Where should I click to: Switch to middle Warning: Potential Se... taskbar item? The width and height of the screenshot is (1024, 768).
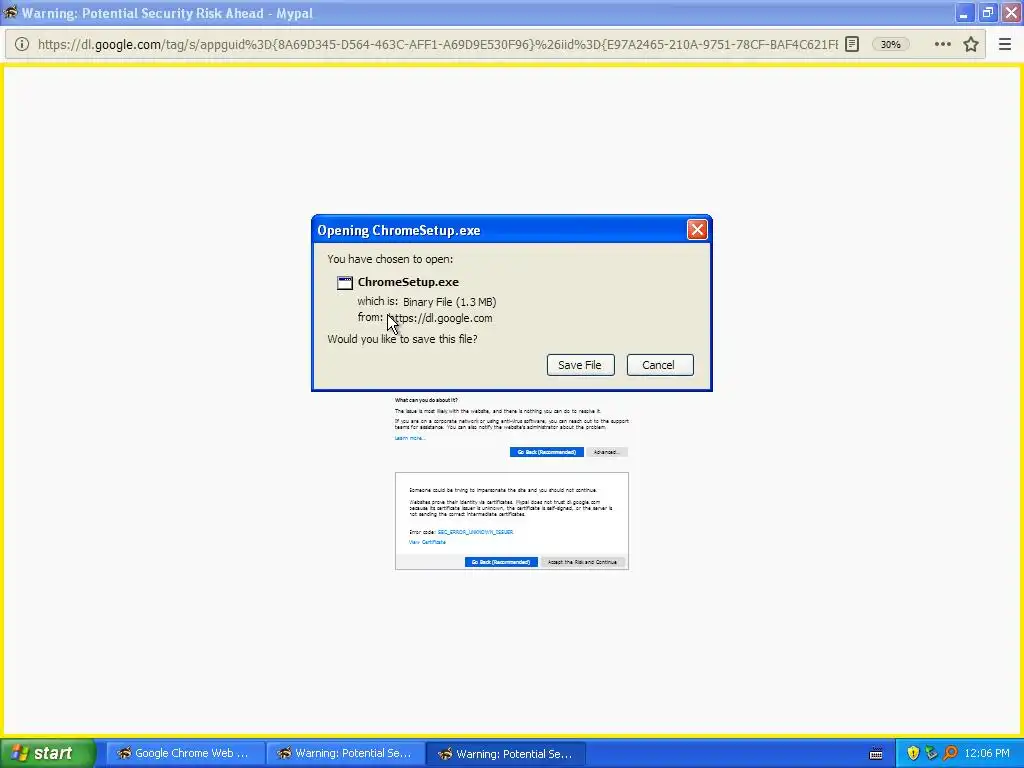tap(346, 753)
